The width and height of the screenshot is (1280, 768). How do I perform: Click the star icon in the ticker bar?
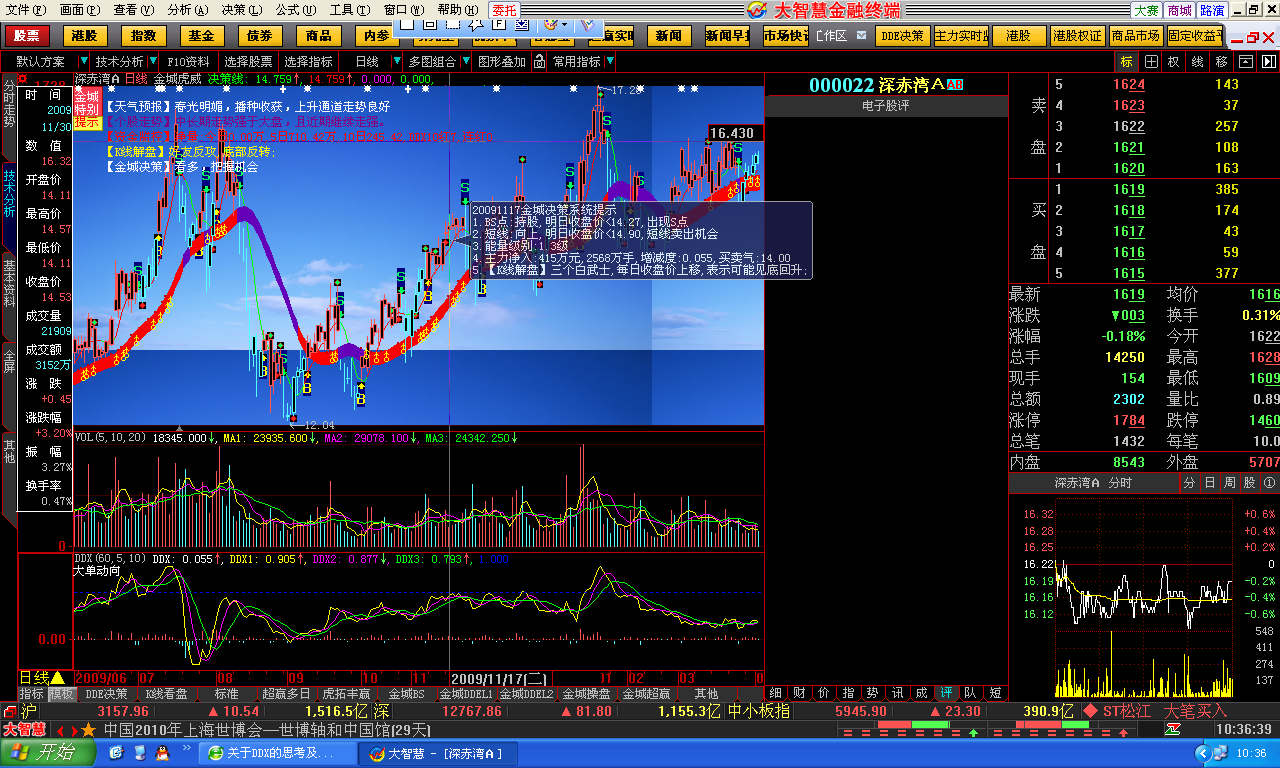click(x=89, y=730)
